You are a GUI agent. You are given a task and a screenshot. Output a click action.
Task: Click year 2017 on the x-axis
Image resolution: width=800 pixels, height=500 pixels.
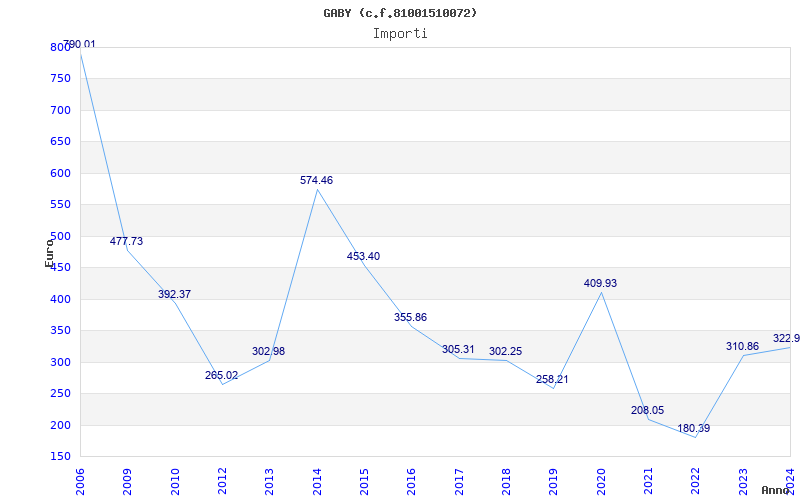459,482
